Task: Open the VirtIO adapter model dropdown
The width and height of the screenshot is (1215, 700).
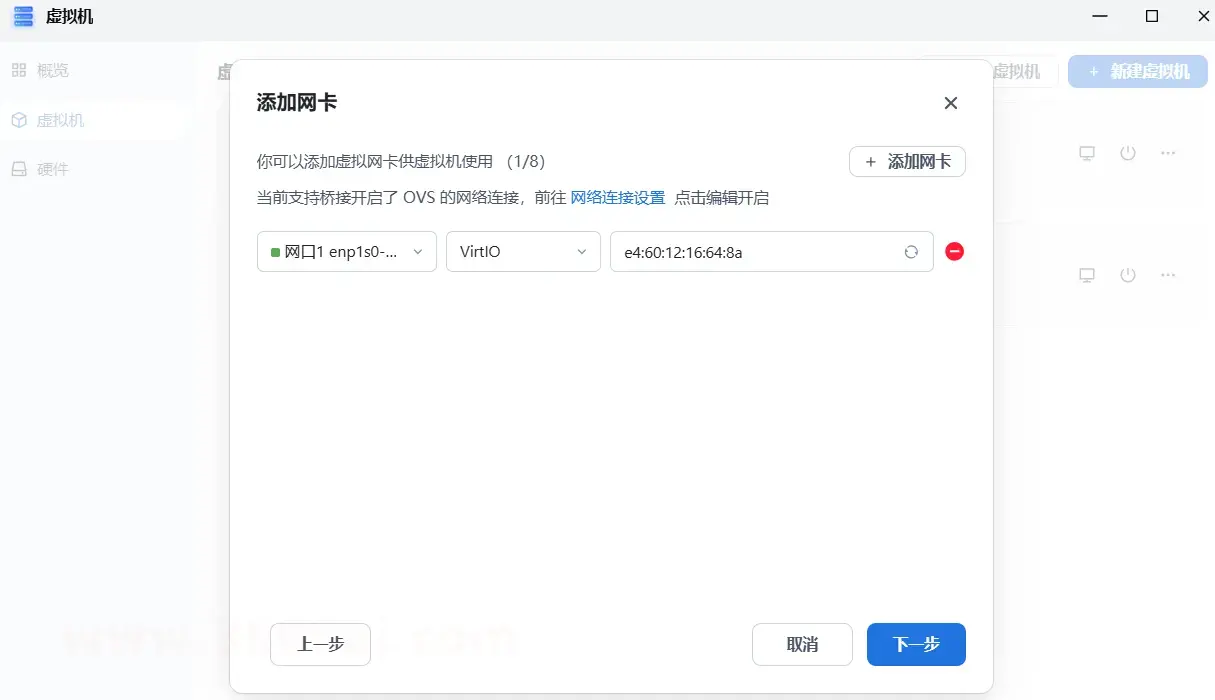Action: coord(522,252)
